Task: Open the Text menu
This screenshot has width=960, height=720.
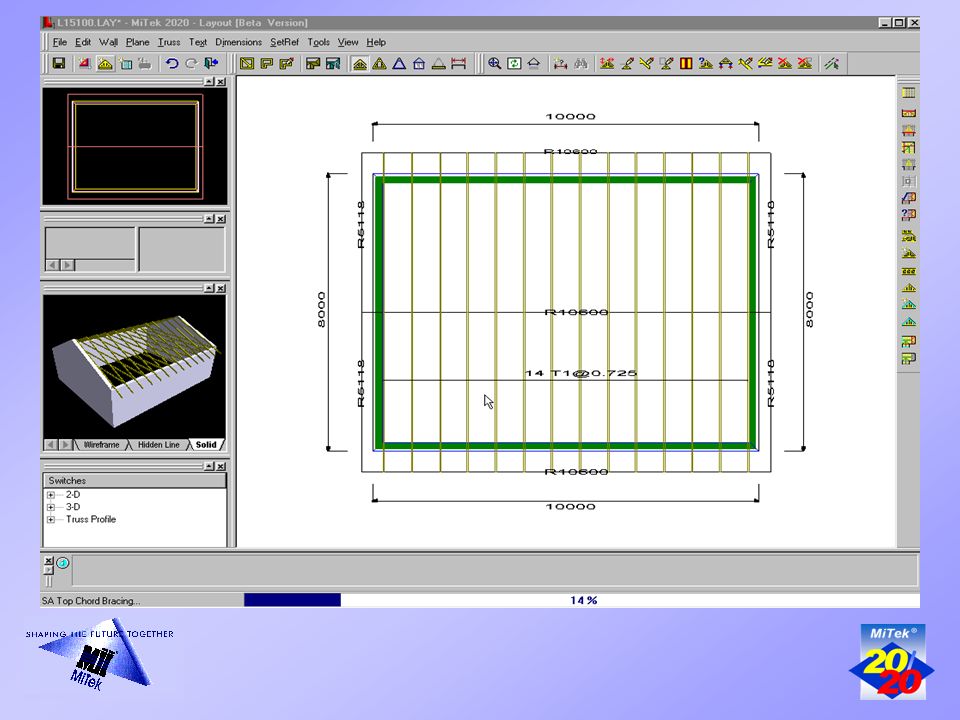Action: point(198,42)
